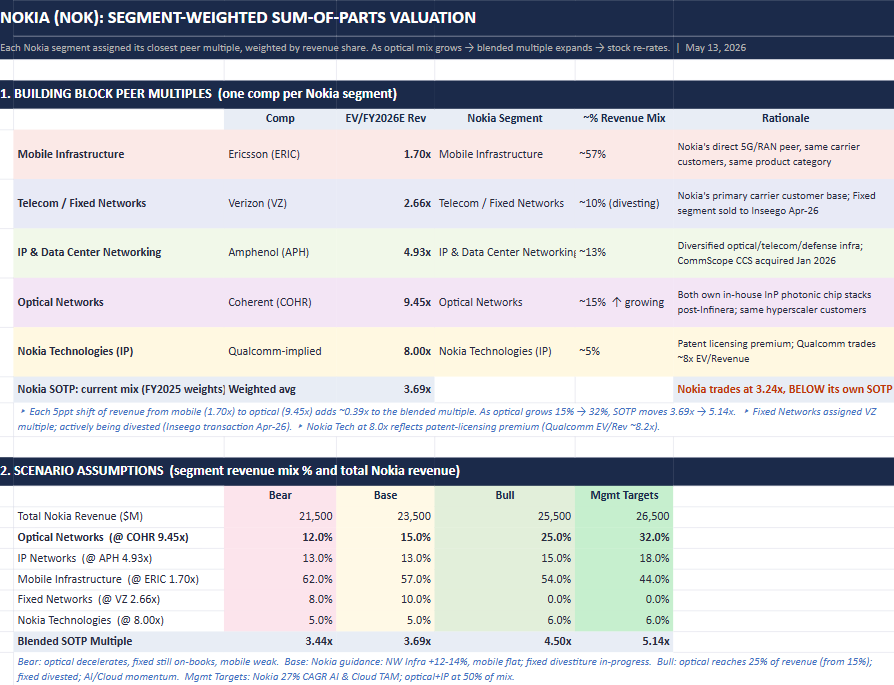This screenshot has width=894, height=685.
Task: Click the 8.00x Qualcomm-implied multiple
Action: [417, 351]
